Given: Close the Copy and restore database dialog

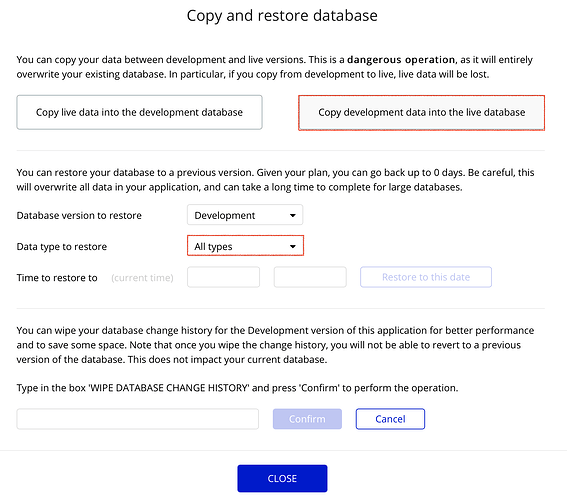Looking at the screenshot, I should 282,479.
